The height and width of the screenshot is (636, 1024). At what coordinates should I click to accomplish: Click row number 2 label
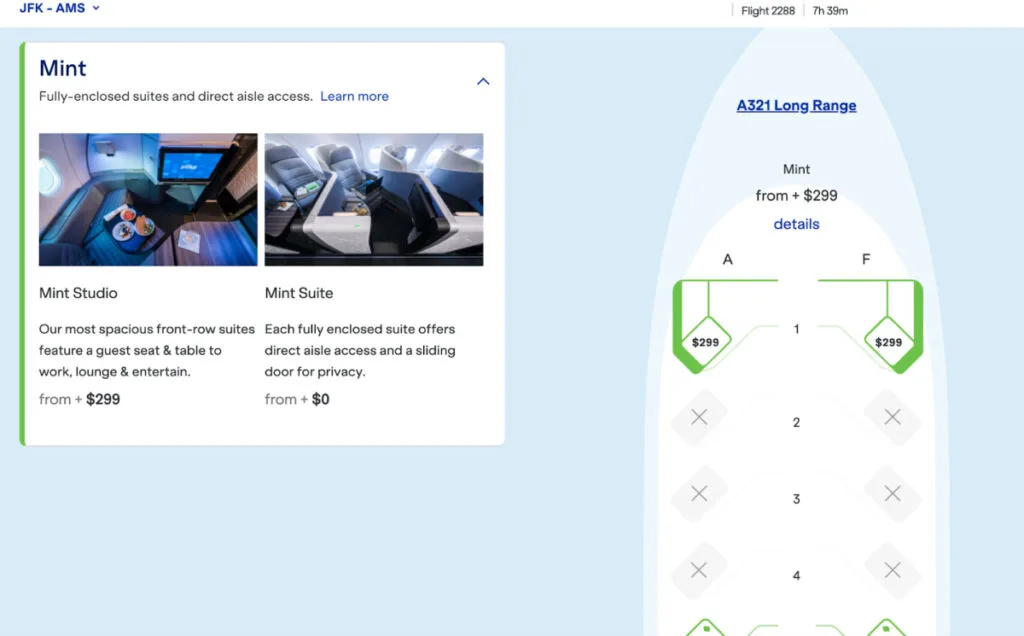click(796, 422)
